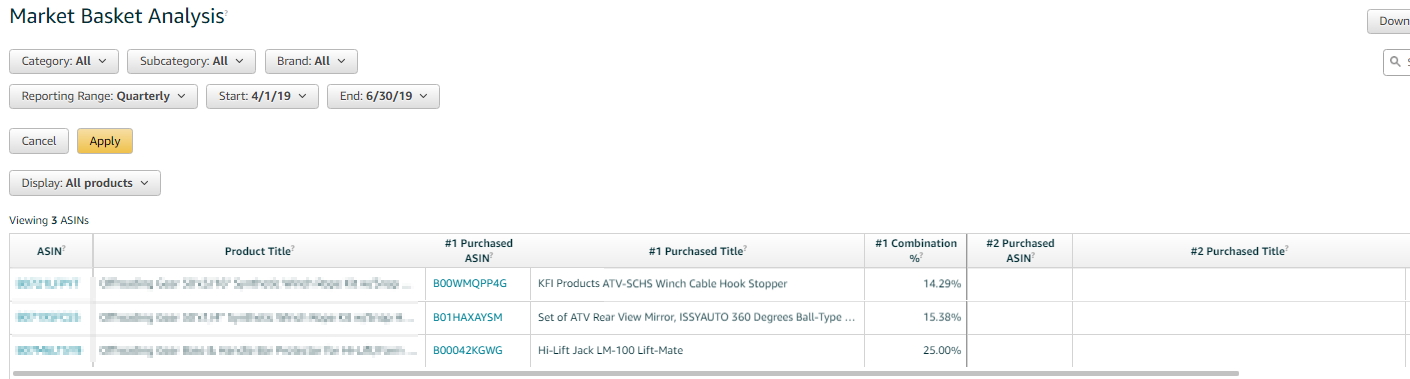Expand Display: All products dropdown
The height and width of the screenshot is (379, 1410).
85,183
